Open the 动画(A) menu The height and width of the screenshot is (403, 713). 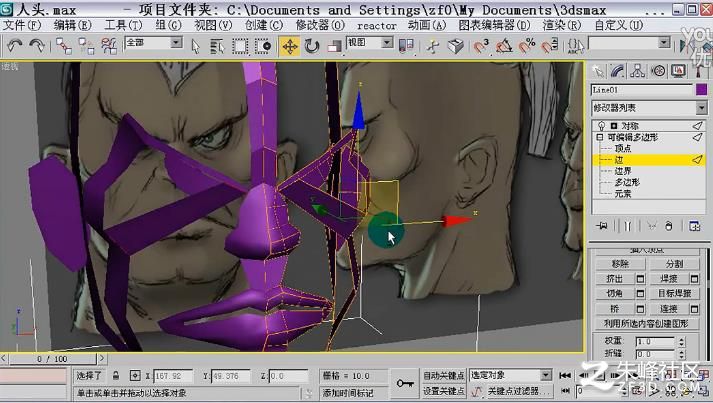pos(427,25)
